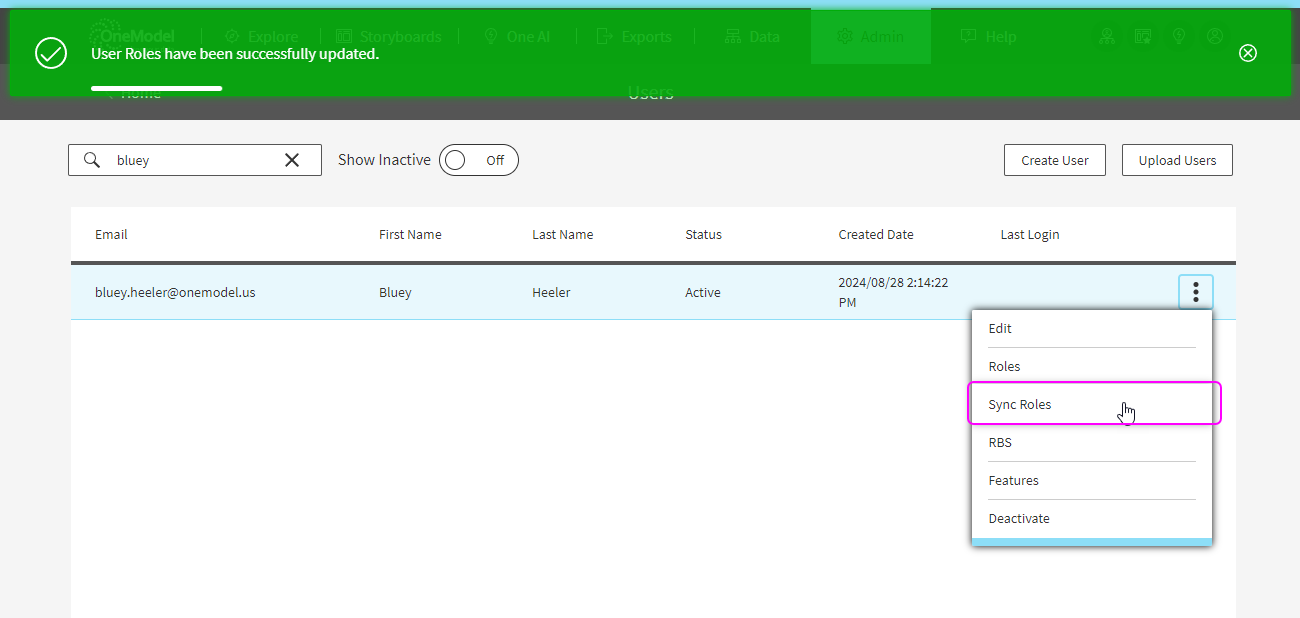Screen dimensions: 1300x618
Task: Click the 'Show Inactive' label text
Action: pos(384,160)
